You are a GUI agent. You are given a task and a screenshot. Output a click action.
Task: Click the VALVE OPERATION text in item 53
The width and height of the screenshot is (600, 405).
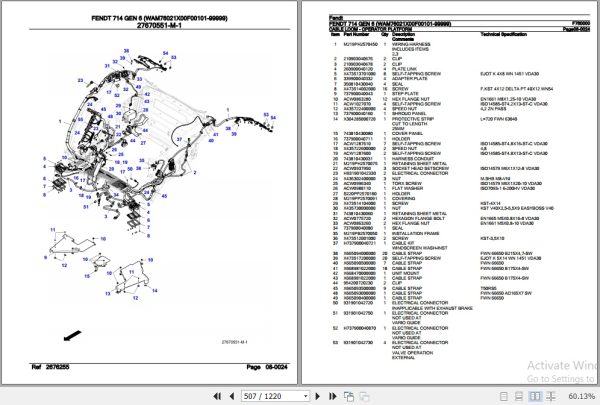click(412, 353)
